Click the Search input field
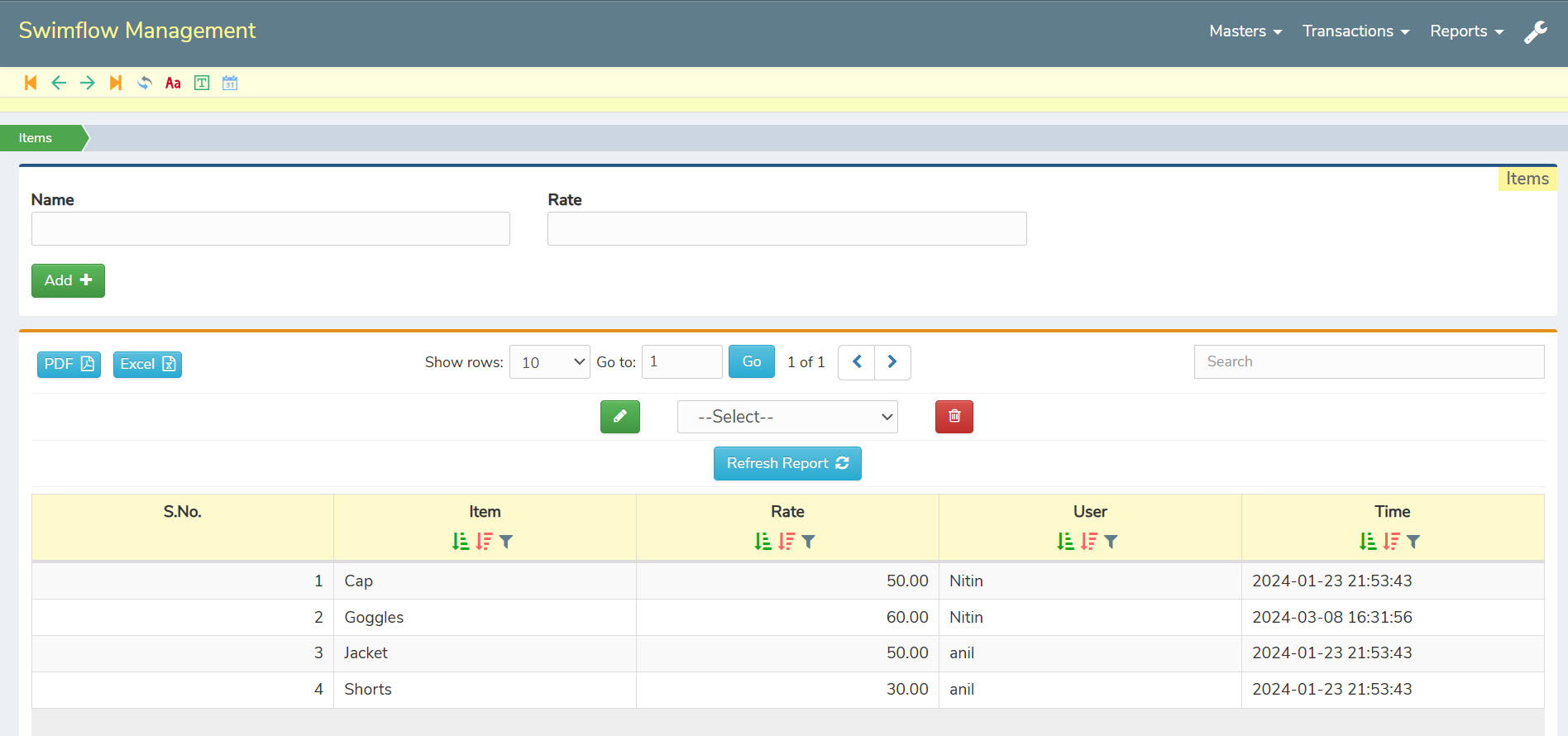 click(1368, 361)
